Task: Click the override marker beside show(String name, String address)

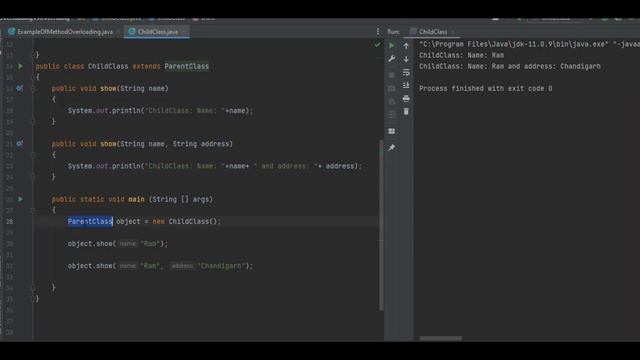Action: click(x=20, y=144)
